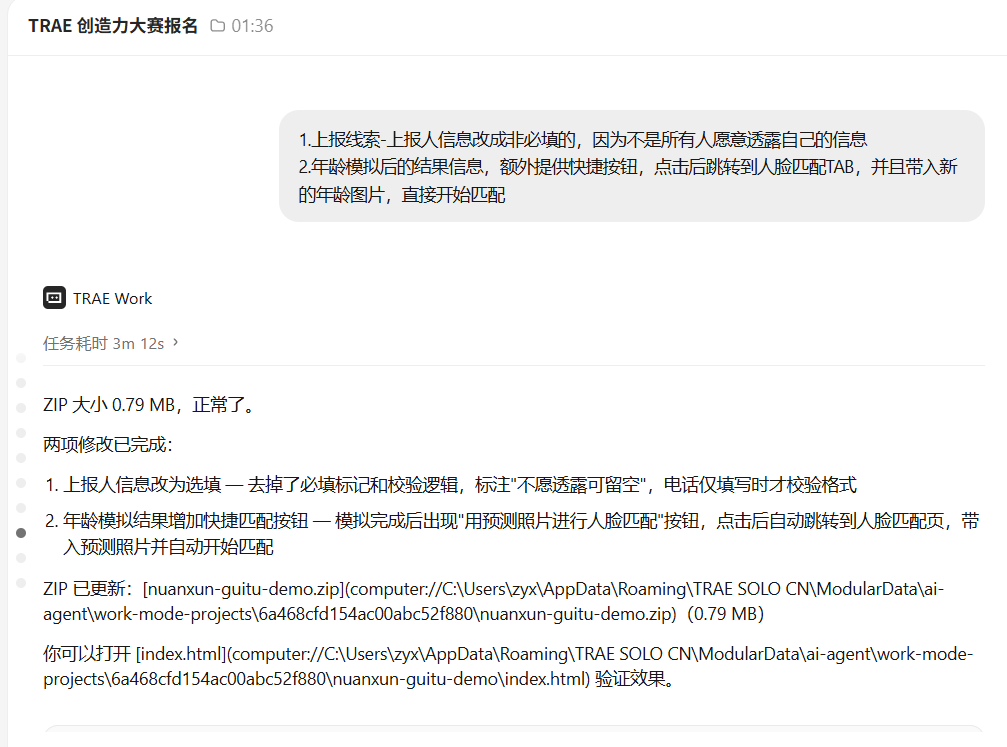The image size is (1007, 747).
Task: Open the index.html file link
Action: click(508, 666)
